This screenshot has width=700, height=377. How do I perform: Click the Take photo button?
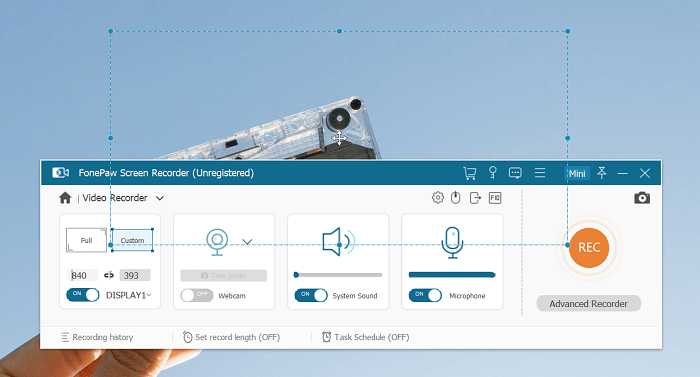pyautogui.click(x=224, y=276)
